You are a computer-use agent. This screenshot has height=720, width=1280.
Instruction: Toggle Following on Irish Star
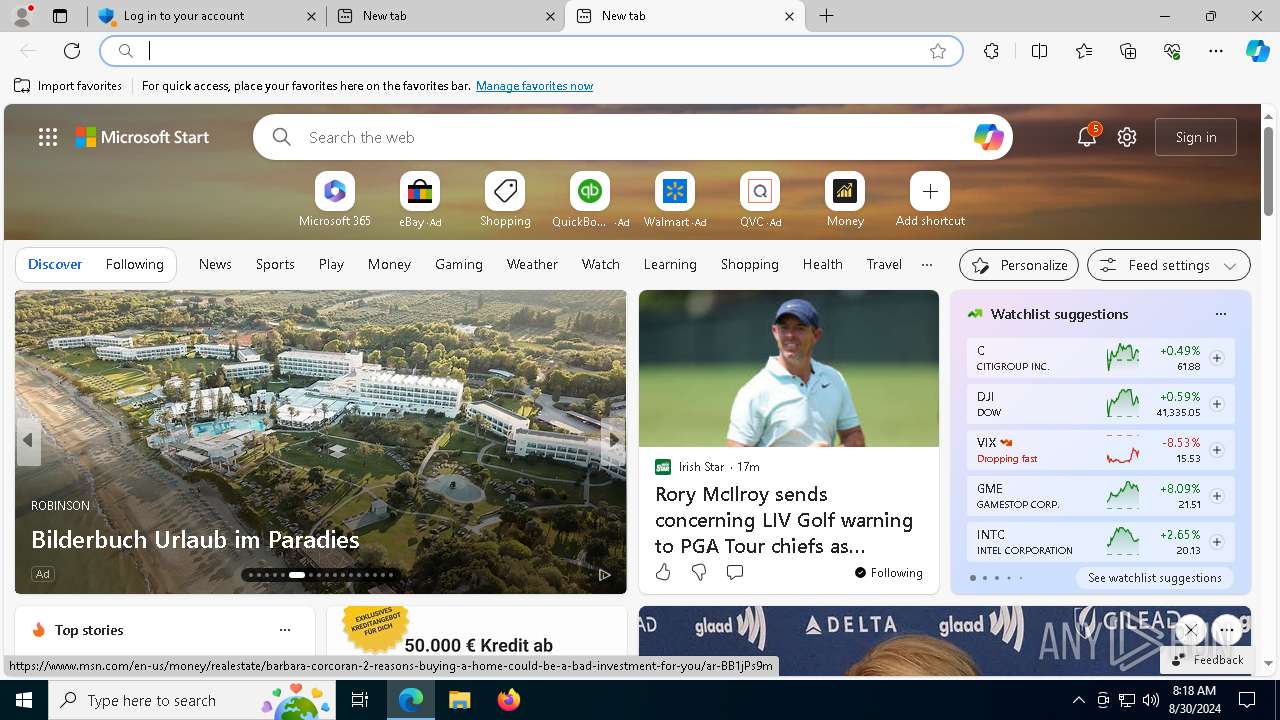[889, 573]
